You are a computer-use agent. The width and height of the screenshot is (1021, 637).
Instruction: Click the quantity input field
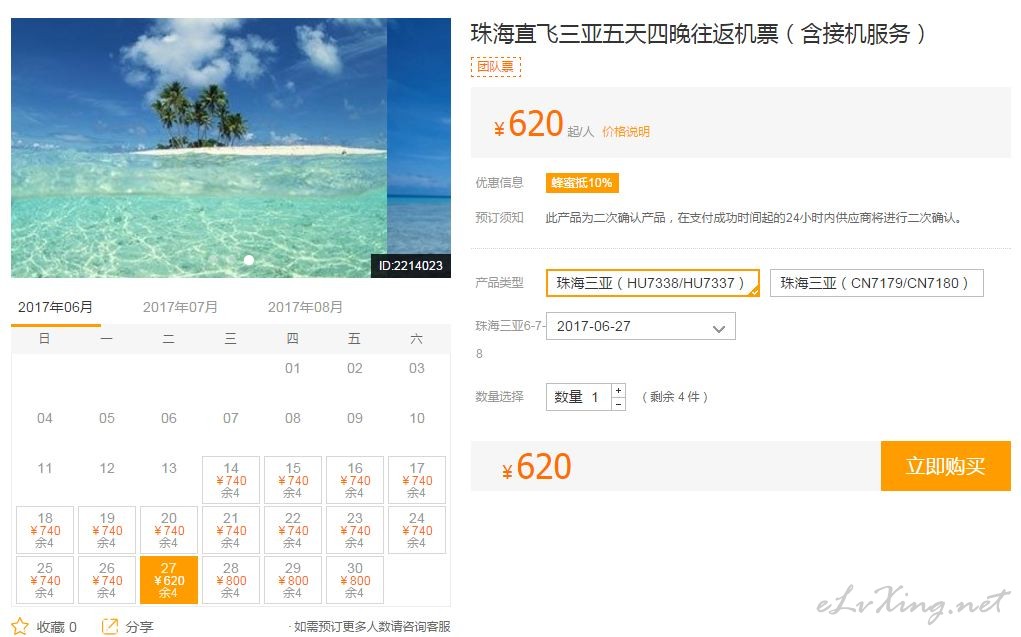[x=578, y=397]
